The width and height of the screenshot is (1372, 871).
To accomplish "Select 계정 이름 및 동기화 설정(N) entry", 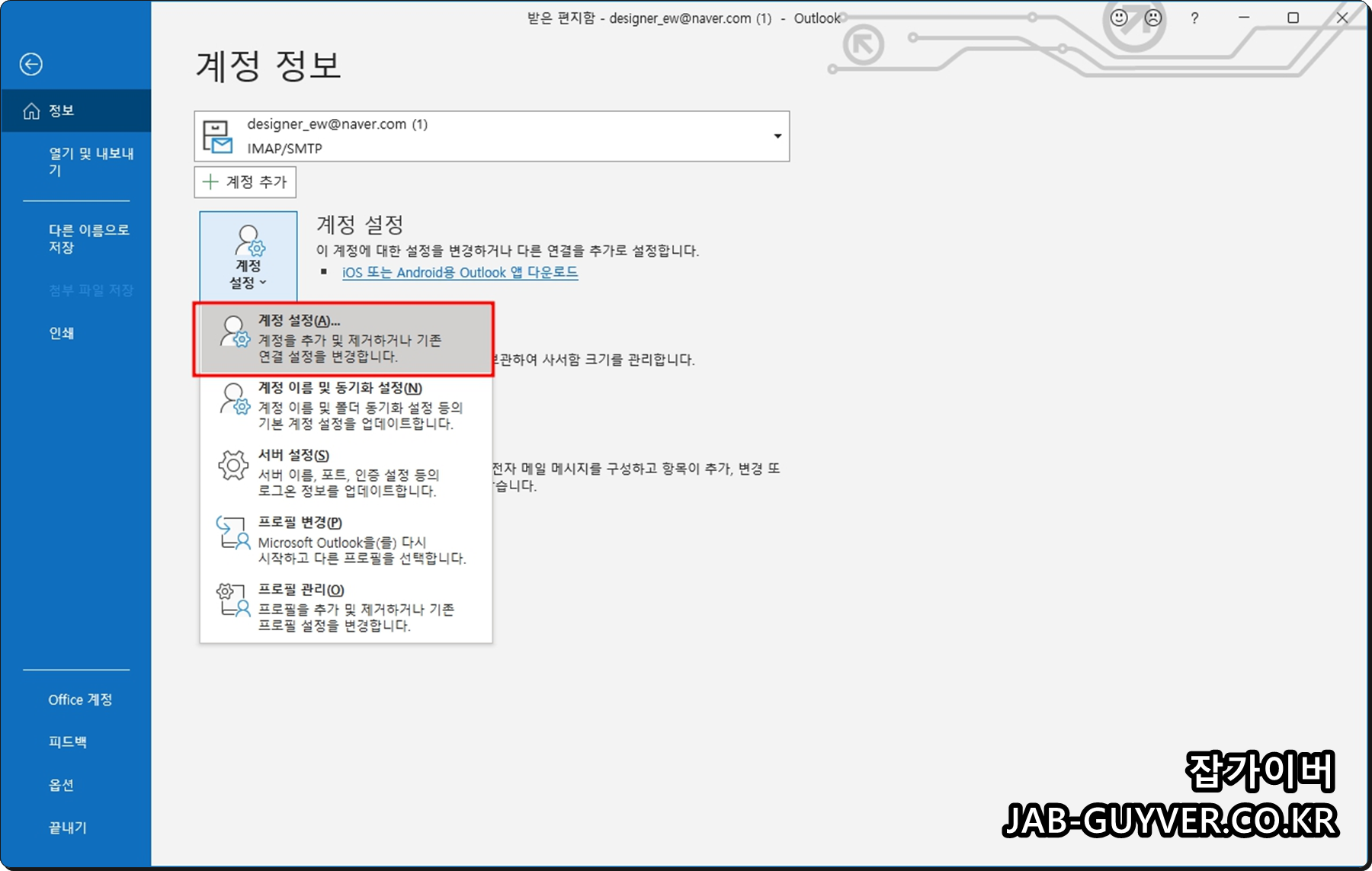I will (346, 405).
